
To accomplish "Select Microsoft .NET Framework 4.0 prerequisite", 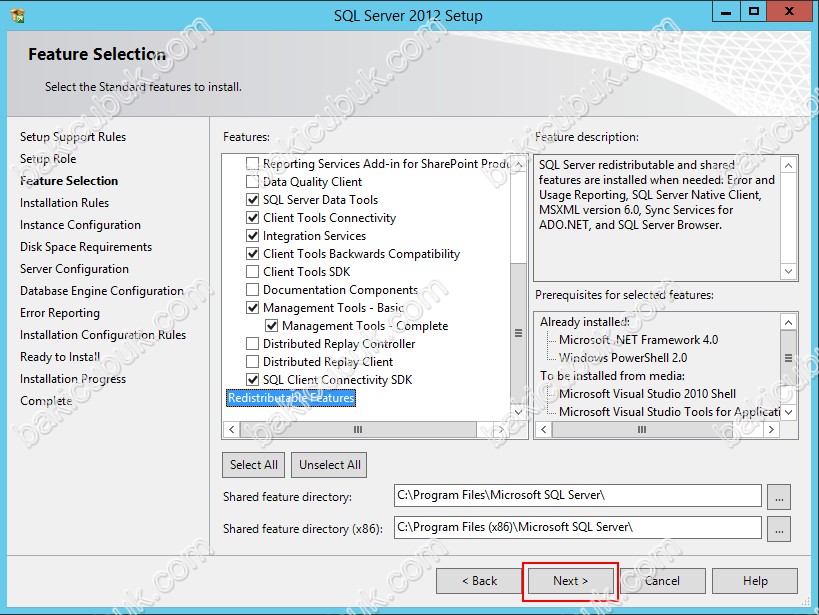I will click(638, 340).
